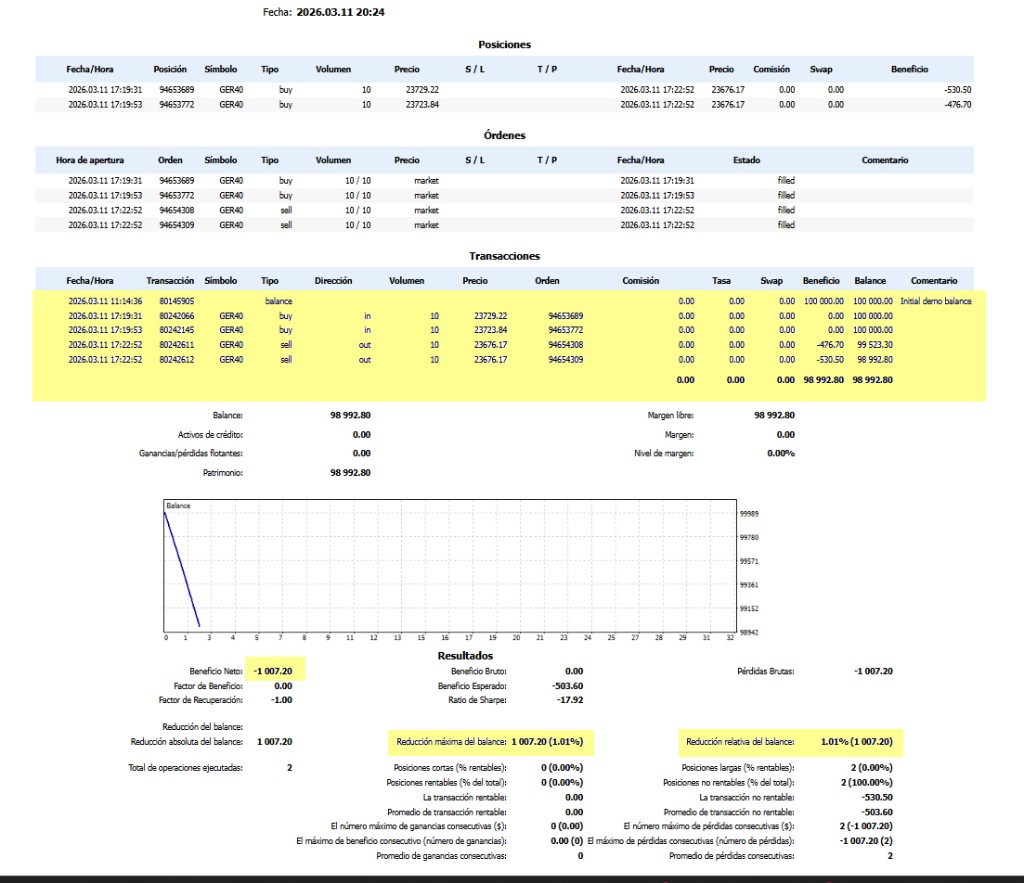Click the Órdenes section heading
The height and width of the screenshot is (883, 1024).
[504, 135]
